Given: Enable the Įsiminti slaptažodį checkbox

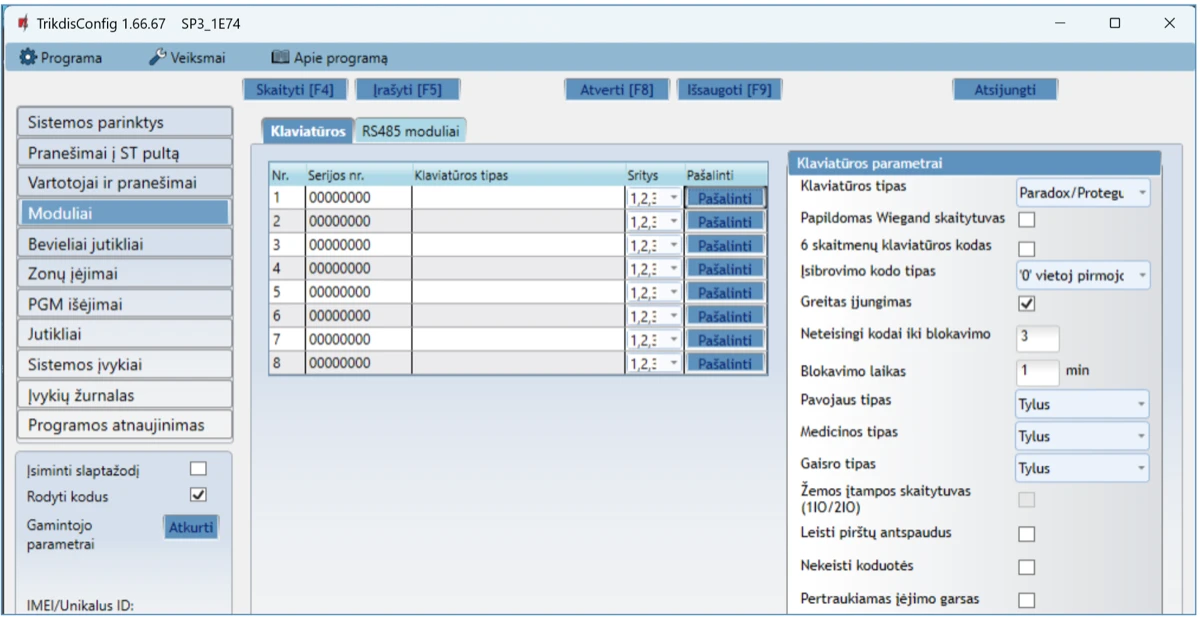Looking at the screenshot, I should (x=198, y=468).
